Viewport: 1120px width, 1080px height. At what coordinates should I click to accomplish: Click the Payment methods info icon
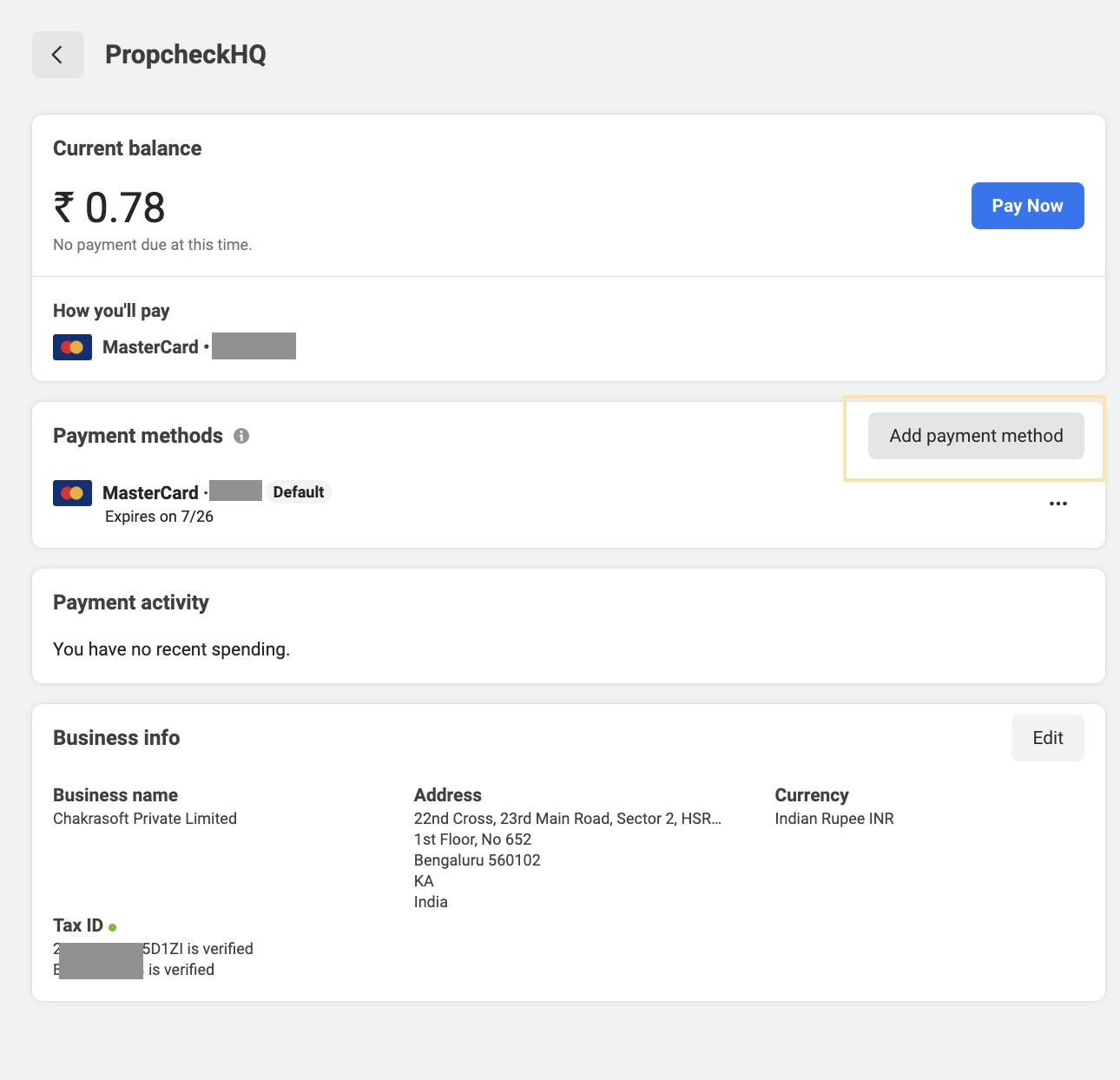[x=241, y=436]
